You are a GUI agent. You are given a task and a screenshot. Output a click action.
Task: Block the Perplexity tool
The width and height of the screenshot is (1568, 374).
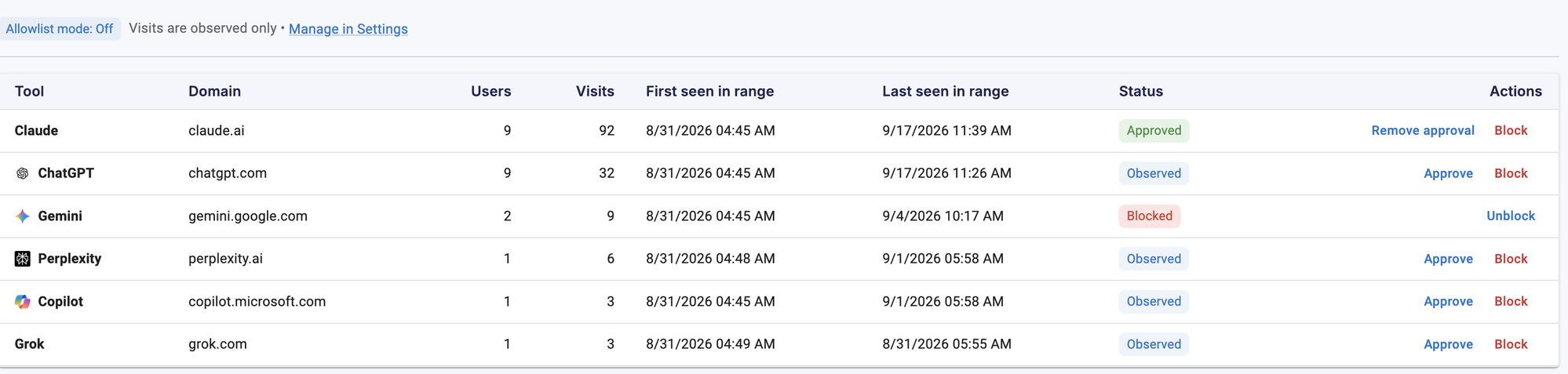pyautogui.click(x=1511, y=259)
